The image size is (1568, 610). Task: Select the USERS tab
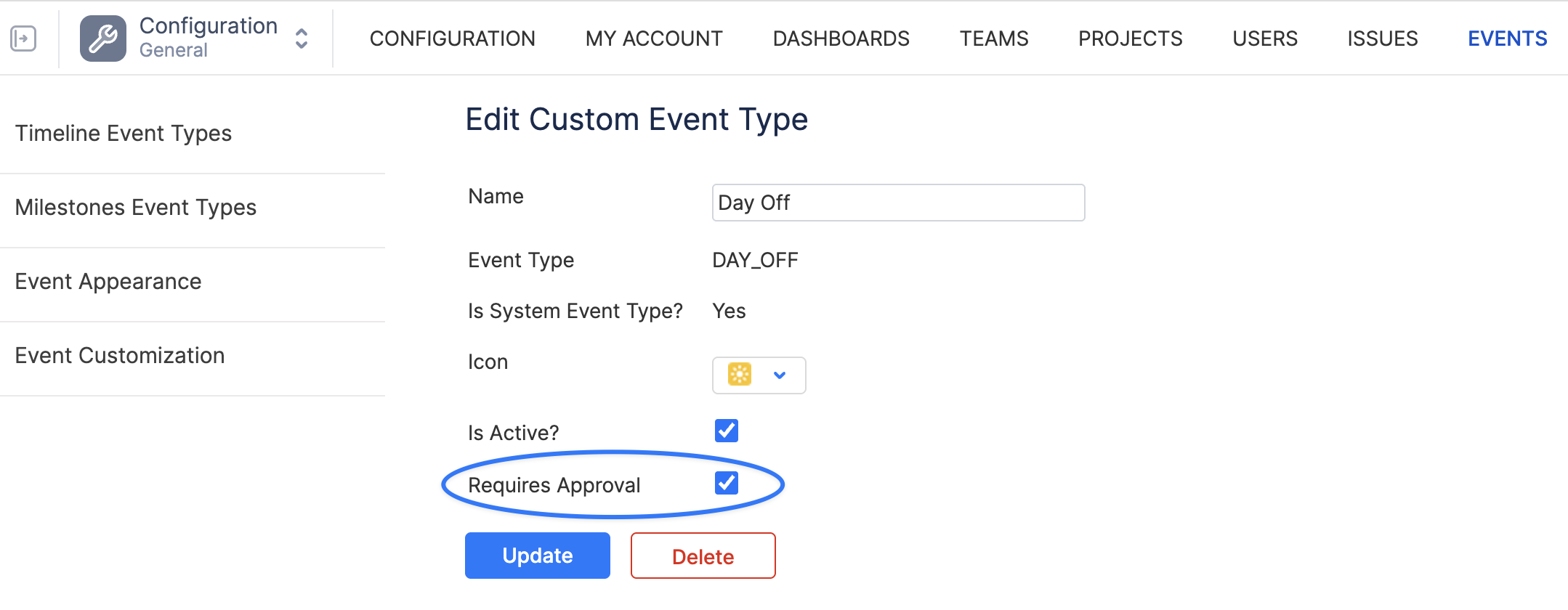[1264, 38]
